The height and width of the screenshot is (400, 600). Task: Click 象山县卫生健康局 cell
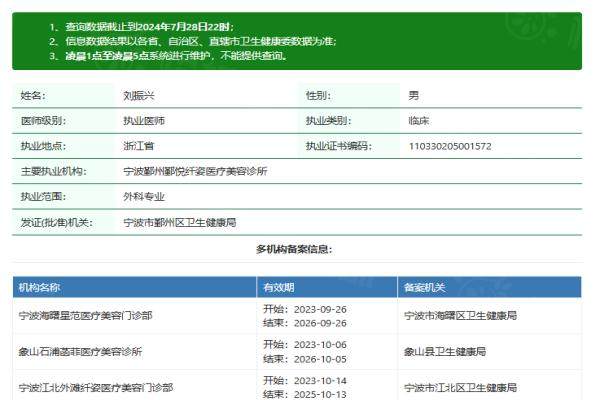coord(445,351)
